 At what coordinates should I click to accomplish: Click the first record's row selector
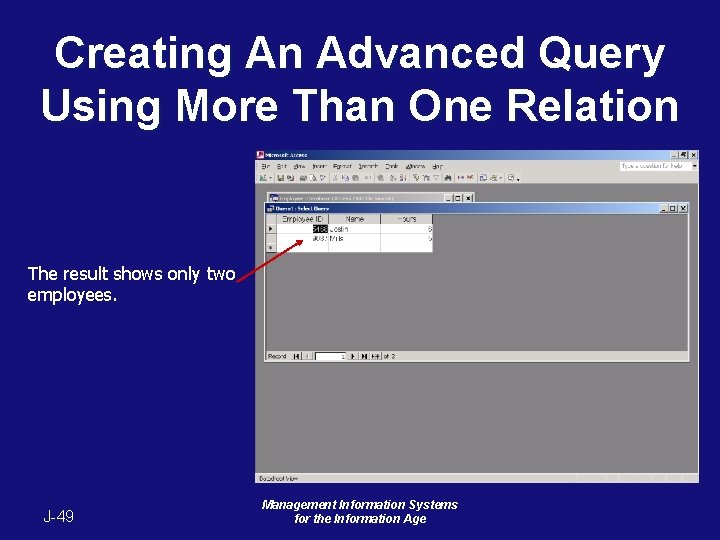point(271,229)
